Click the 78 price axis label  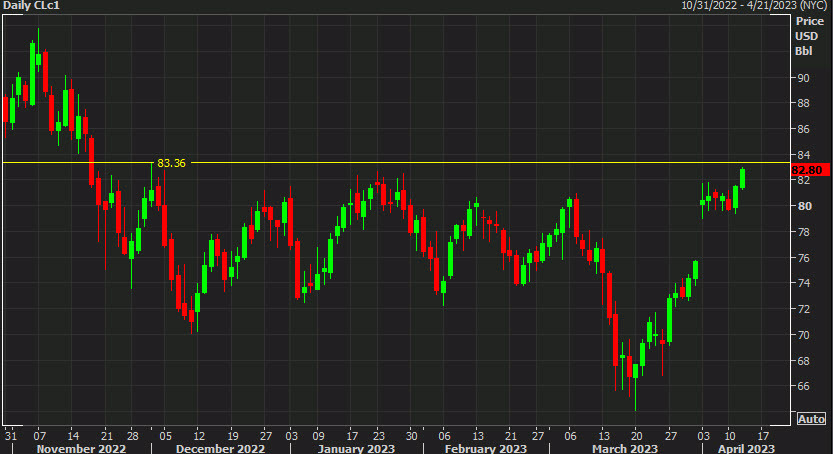803,232
